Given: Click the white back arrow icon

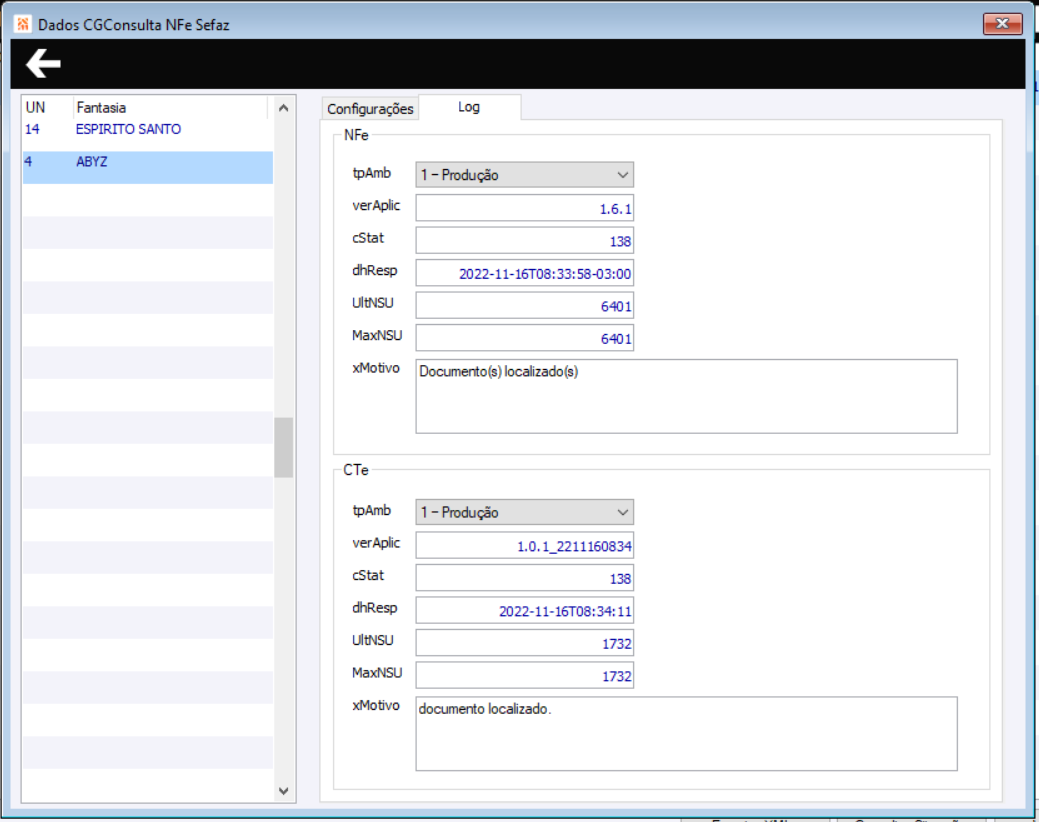Looking at the screenshot, I should 43,64.
